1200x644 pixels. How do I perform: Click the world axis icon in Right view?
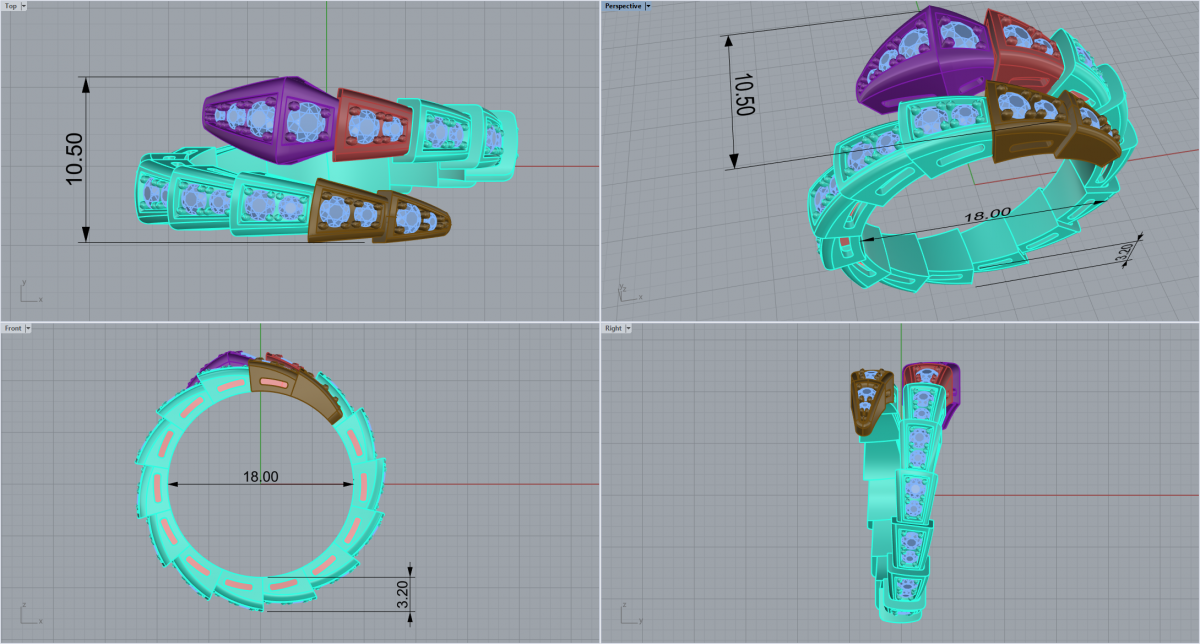[x=630, y=615]
